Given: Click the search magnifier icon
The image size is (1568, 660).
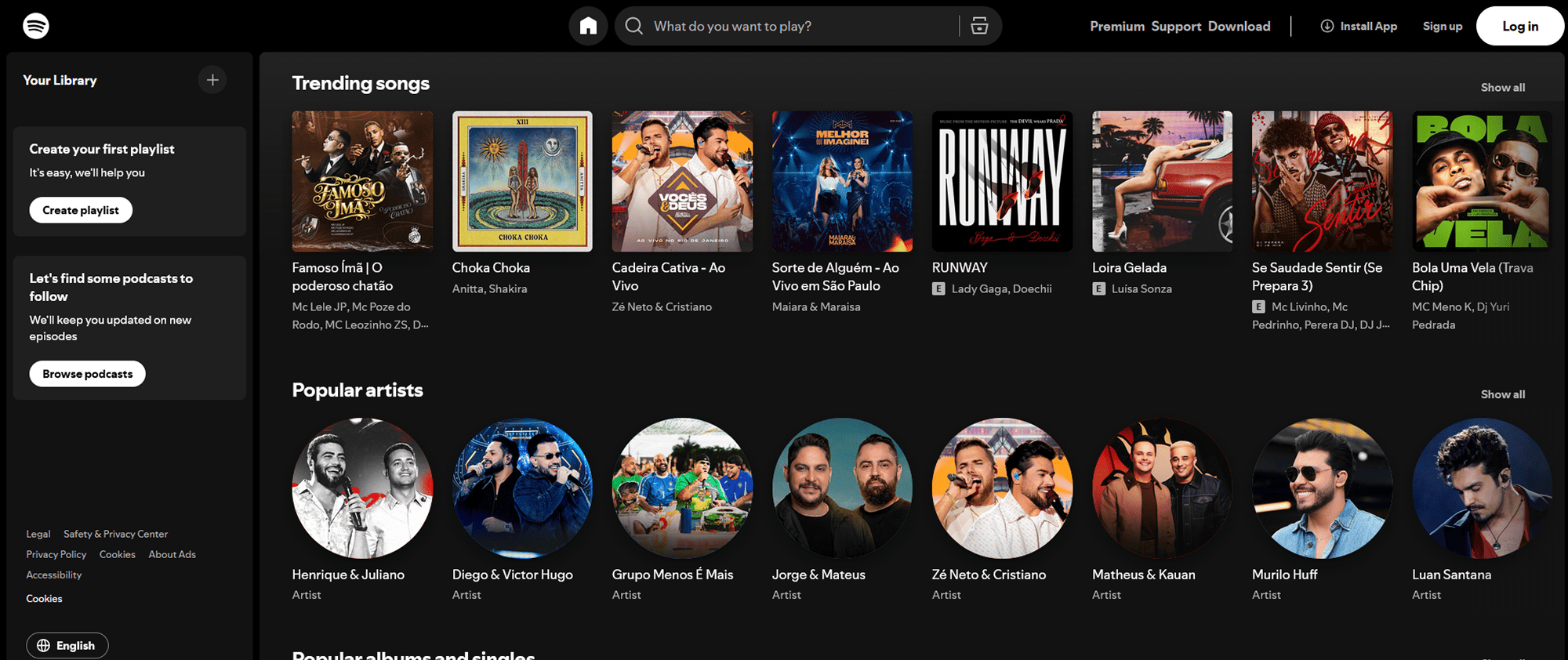Looking at the screenshot, I should tap(634, 26).
